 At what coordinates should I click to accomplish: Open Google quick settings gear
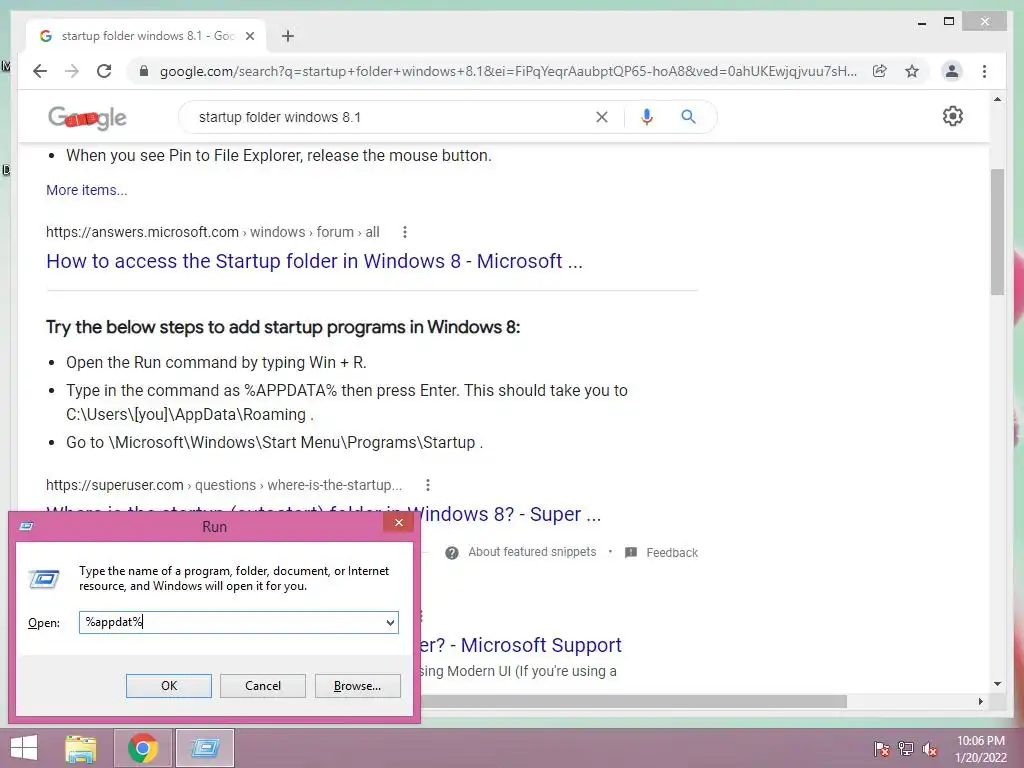tap(953, 116)
